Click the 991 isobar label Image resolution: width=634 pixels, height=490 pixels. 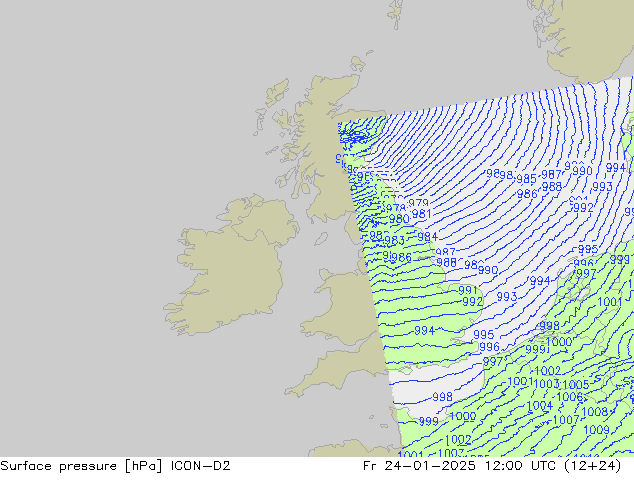[x=468, y=290]
